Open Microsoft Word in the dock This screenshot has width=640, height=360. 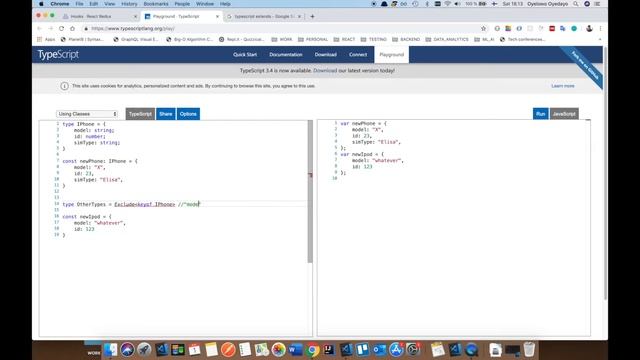click(295, 350)
